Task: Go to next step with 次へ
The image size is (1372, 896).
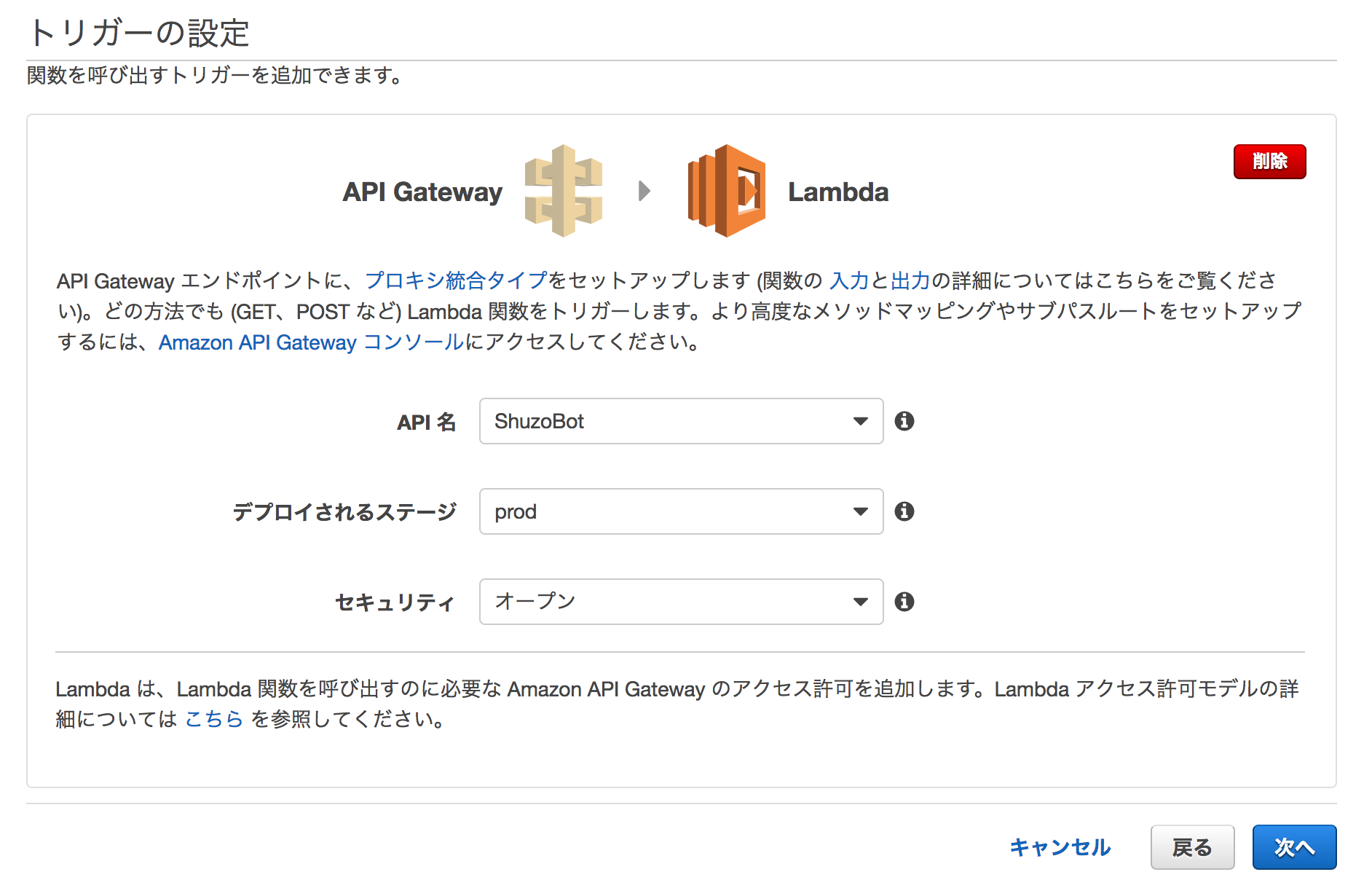Action: click(1294, 847)
